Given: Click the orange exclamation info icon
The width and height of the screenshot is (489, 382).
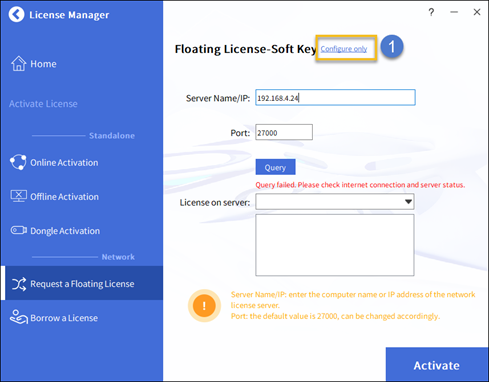Looking at the screenshot, I should click(x=204, y=306).
